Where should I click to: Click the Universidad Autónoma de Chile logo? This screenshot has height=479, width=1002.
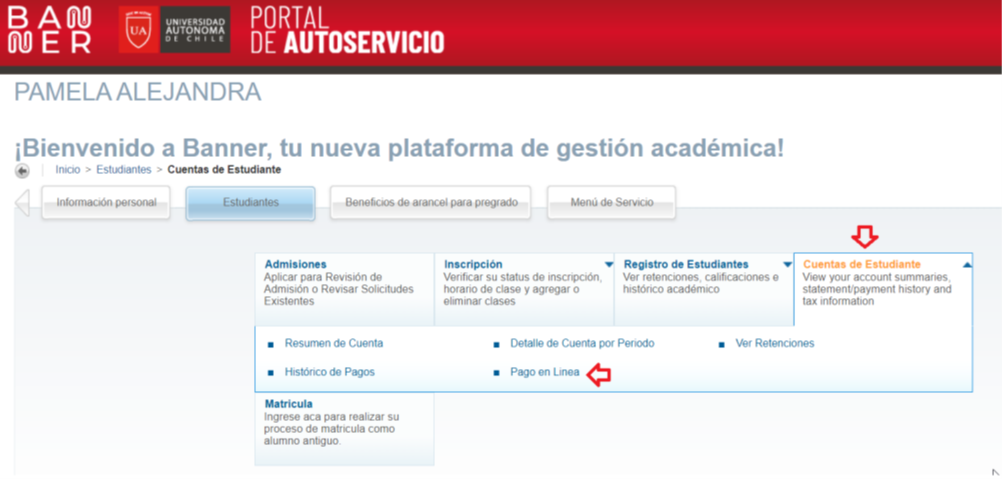coord(175,31)
